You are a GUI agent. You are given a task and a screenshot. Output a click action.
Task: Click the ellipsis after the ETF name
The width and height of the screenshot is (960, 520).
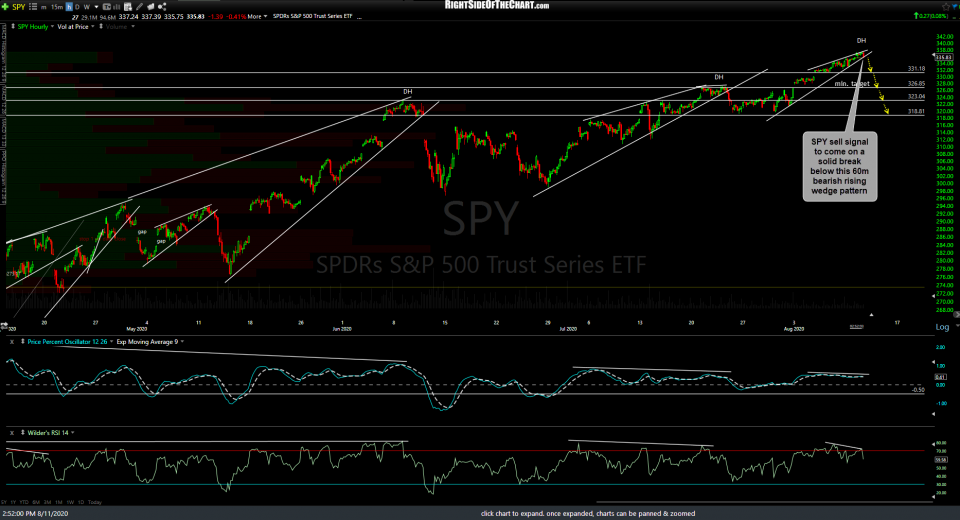click(359, 17)
